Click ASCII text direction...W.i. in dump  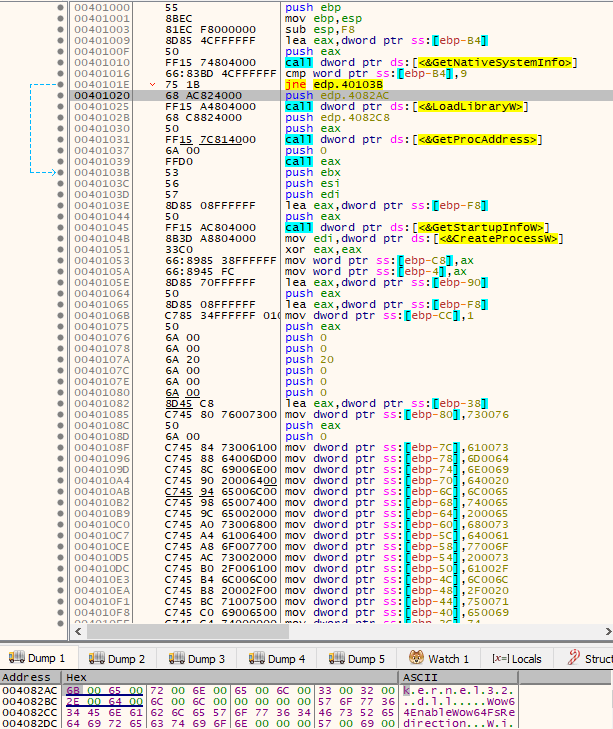point(459,723)
